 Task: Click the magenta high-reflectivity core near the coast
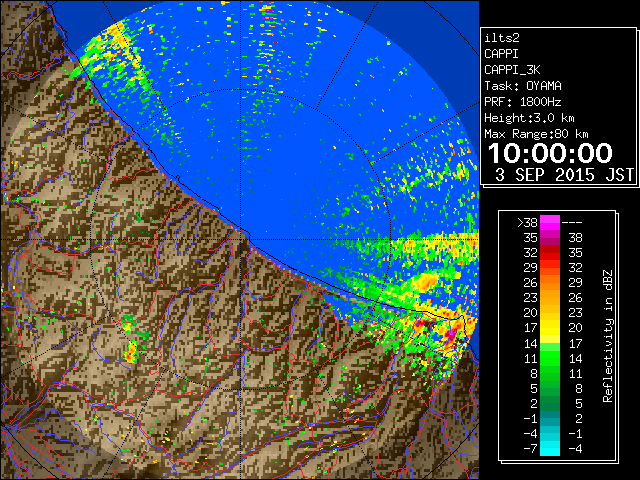pyautogui.click(x=451, y=334)
